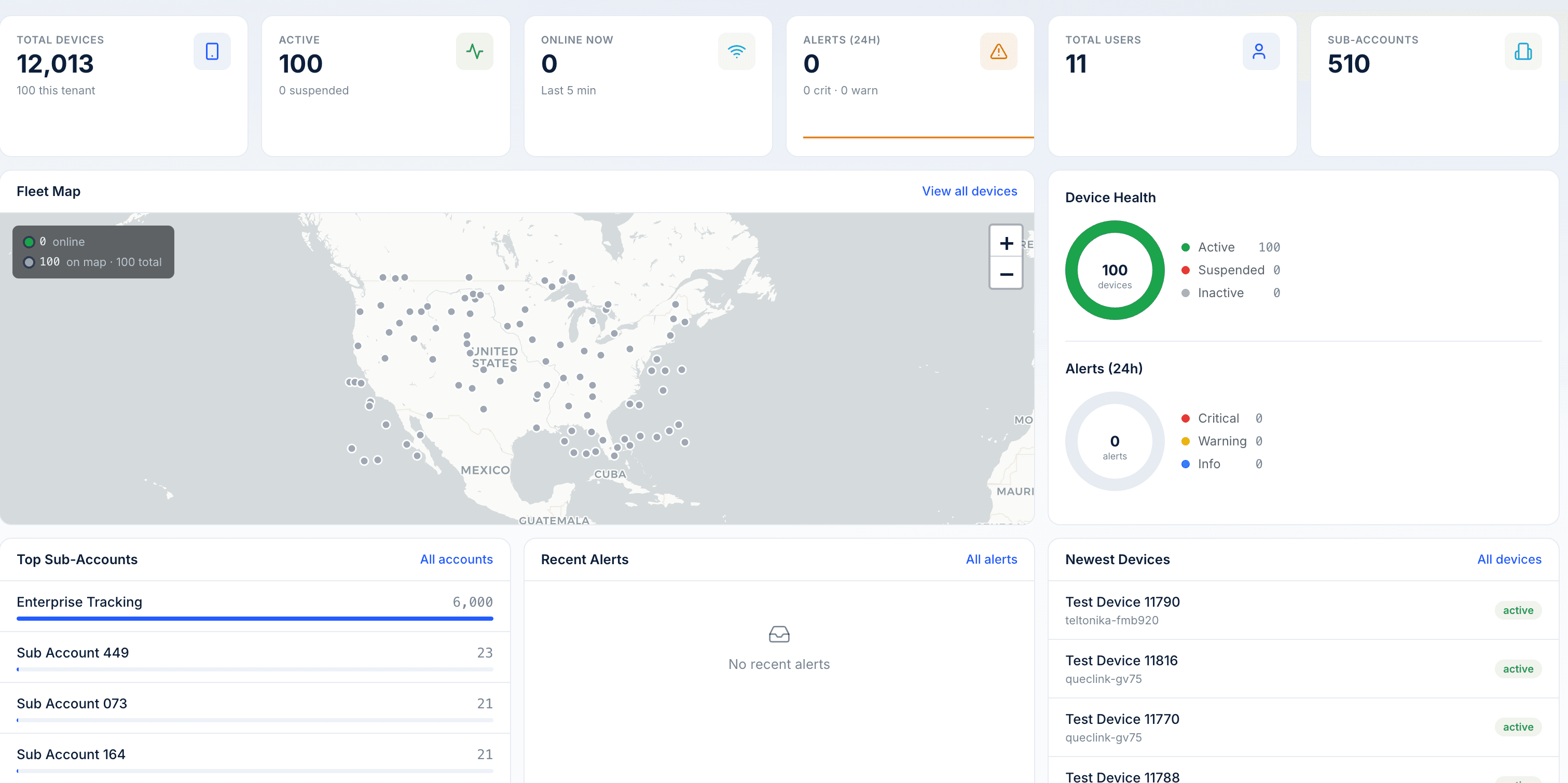The image size is (1568, 783).
Task: Click teltonika-fmb920 device model text
Action: coord(1111,621)
